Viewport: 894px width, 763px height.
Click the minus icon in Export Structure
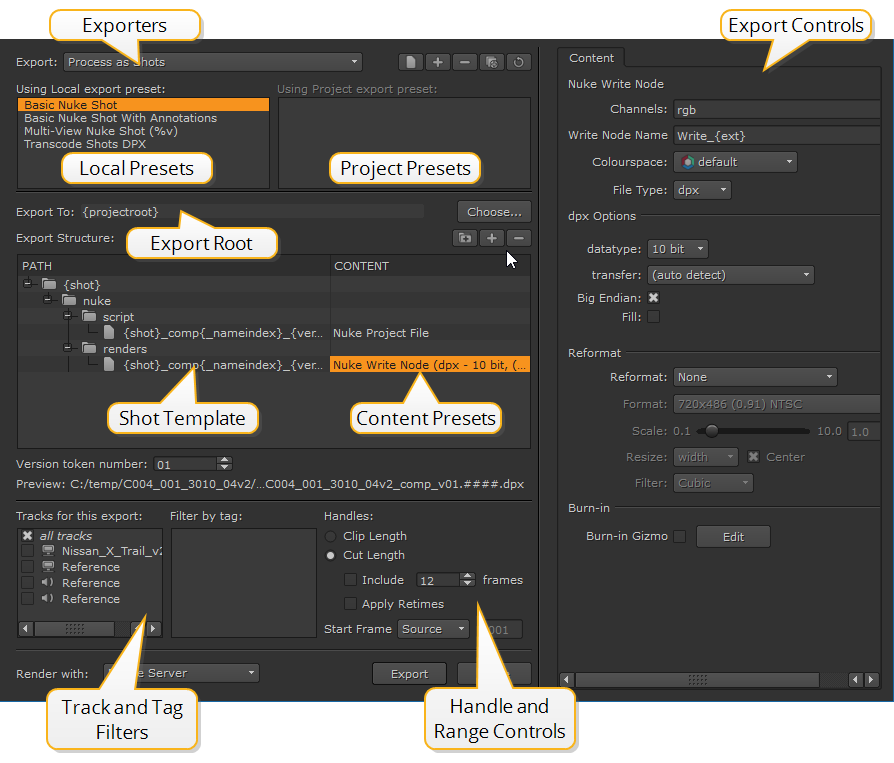[518, 238]
